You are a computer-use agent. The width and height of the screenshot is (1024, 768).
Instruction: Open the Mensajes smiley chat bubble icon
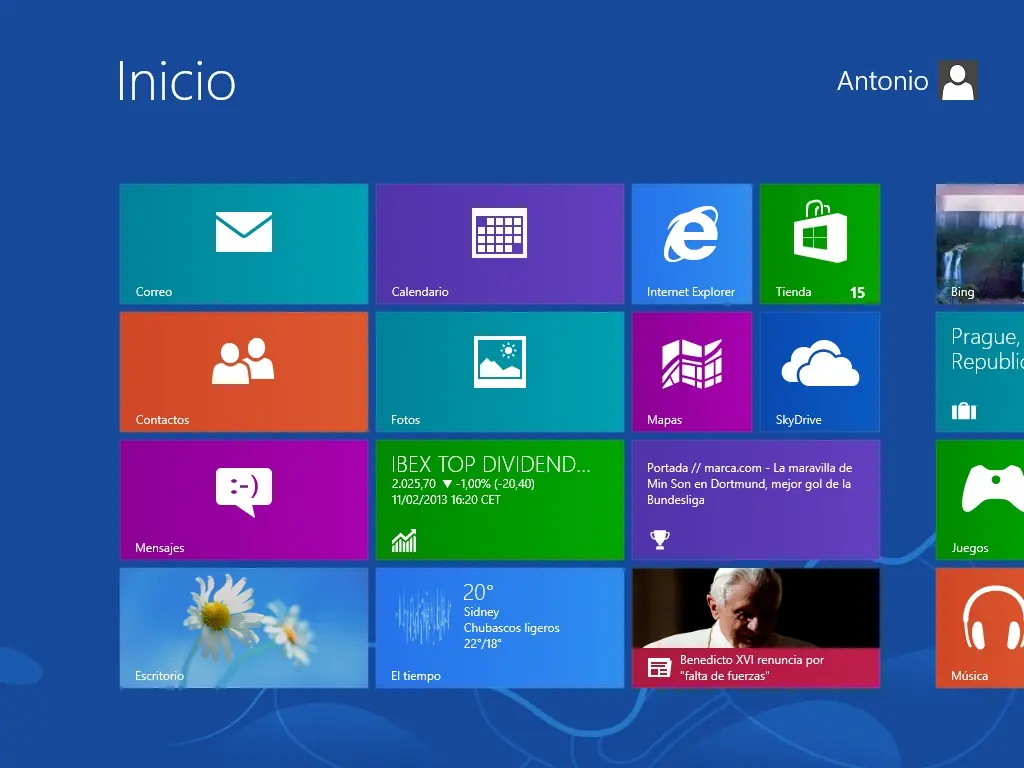(x=244, y=492)
